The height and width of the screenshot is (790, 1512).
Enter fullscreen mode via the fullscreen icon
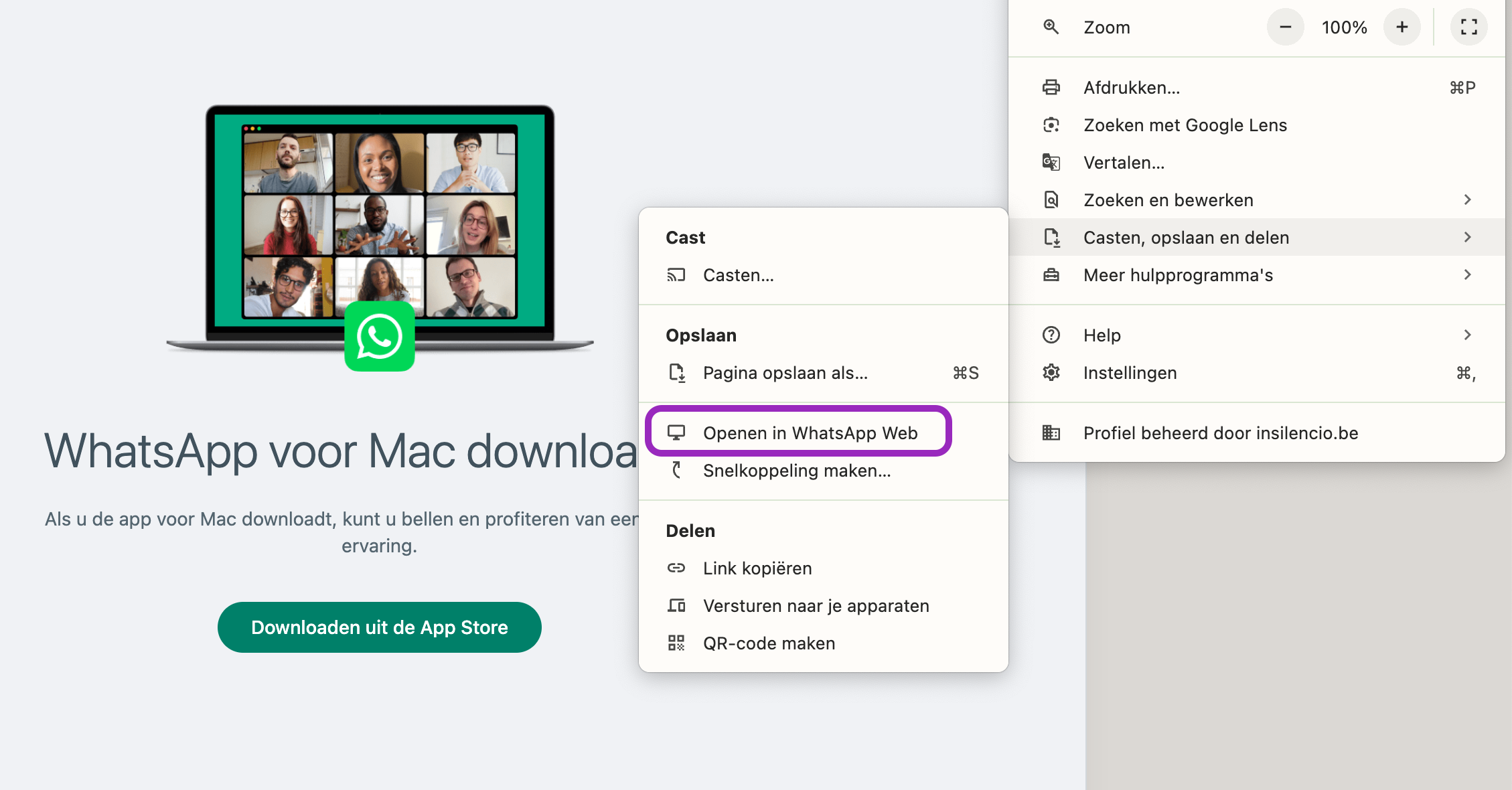click(x=1468, y=27)
